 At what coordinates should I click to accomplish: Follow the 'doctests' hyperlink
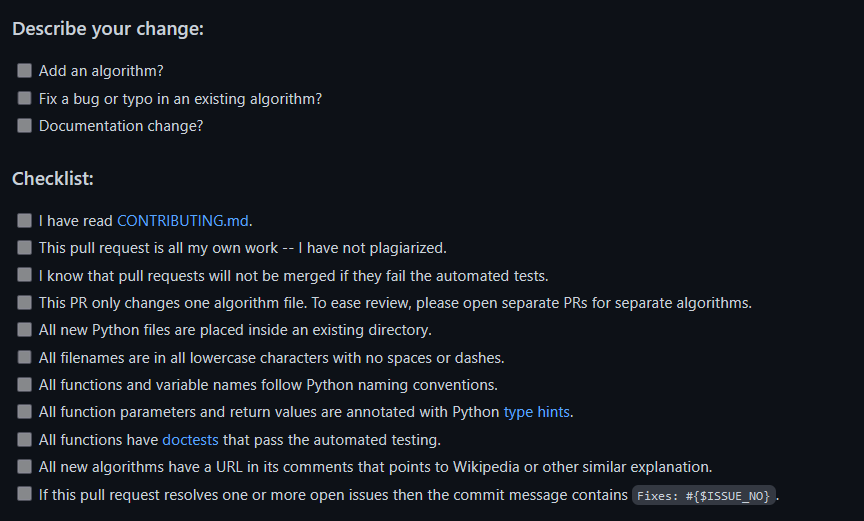[190, 440]
